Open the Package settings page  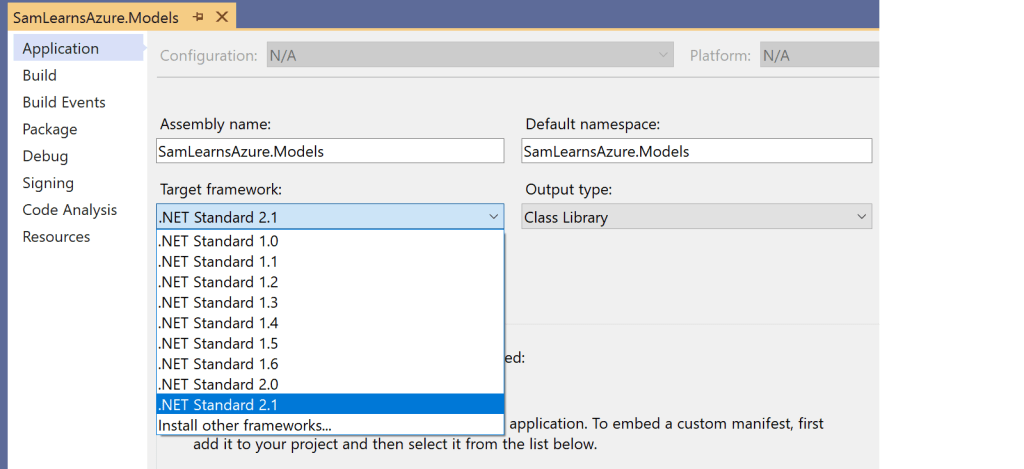coord(50,129)
